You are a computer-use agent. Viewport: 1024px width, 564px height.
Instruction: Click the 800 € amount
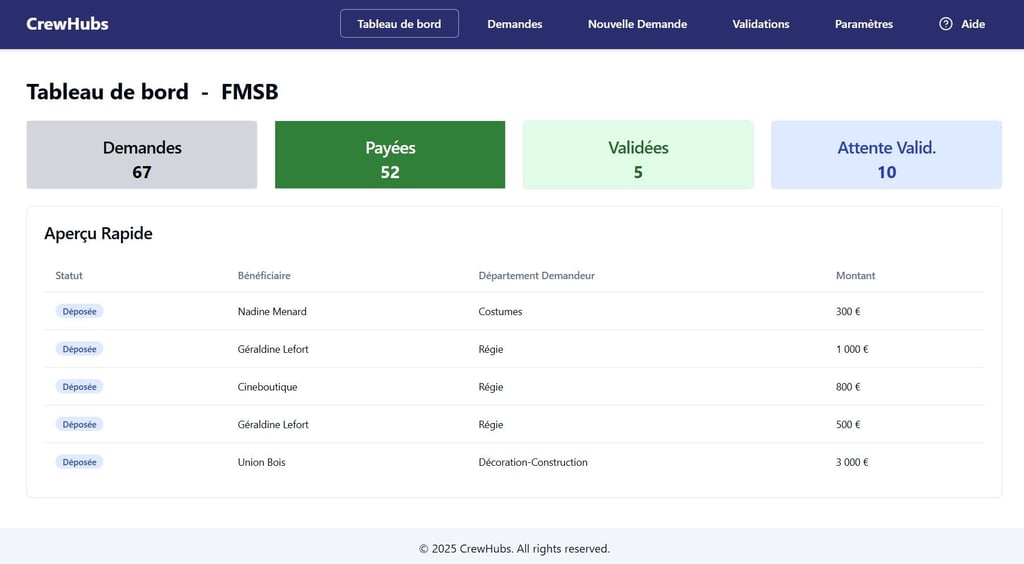point(848,386)
